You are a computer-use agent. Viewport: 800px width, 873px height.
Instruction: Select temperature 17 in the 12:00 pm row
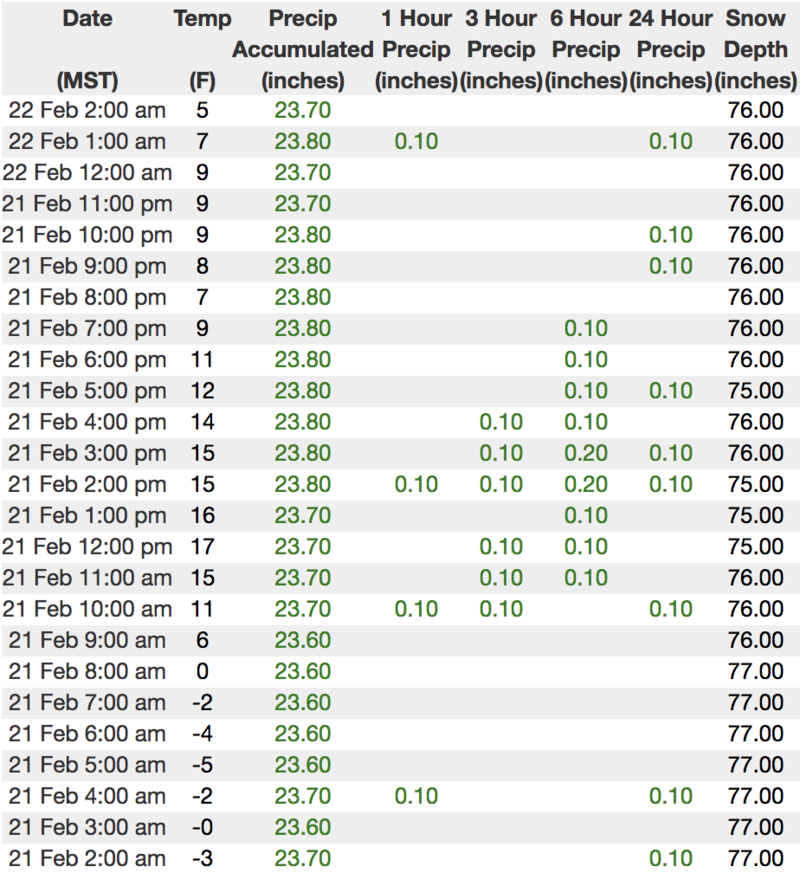203,547
